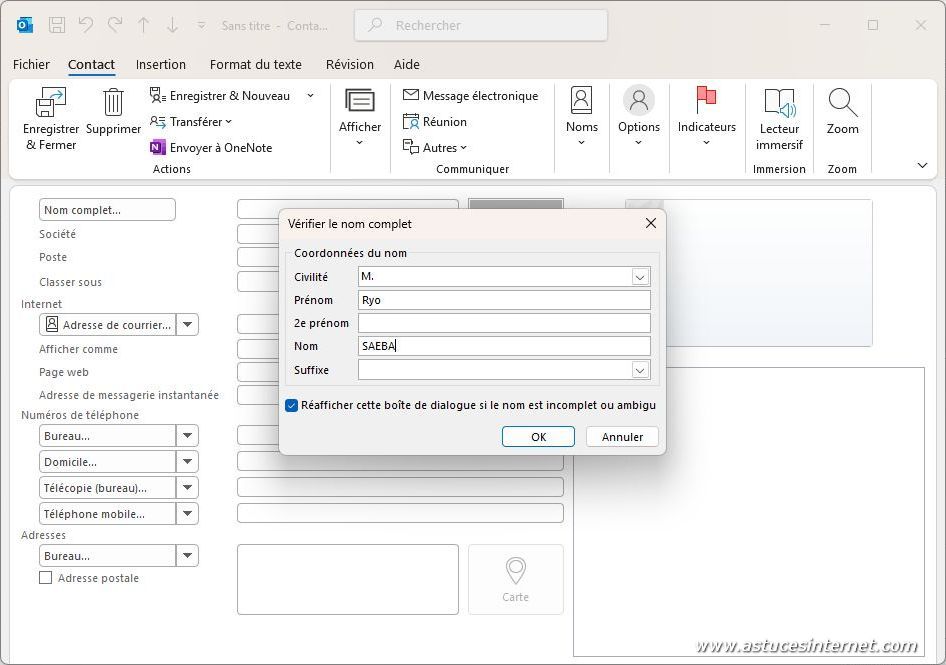This screenshot has height=665, width=946.
Task: Click the save icon in title bar
Action: pos(57,25)
